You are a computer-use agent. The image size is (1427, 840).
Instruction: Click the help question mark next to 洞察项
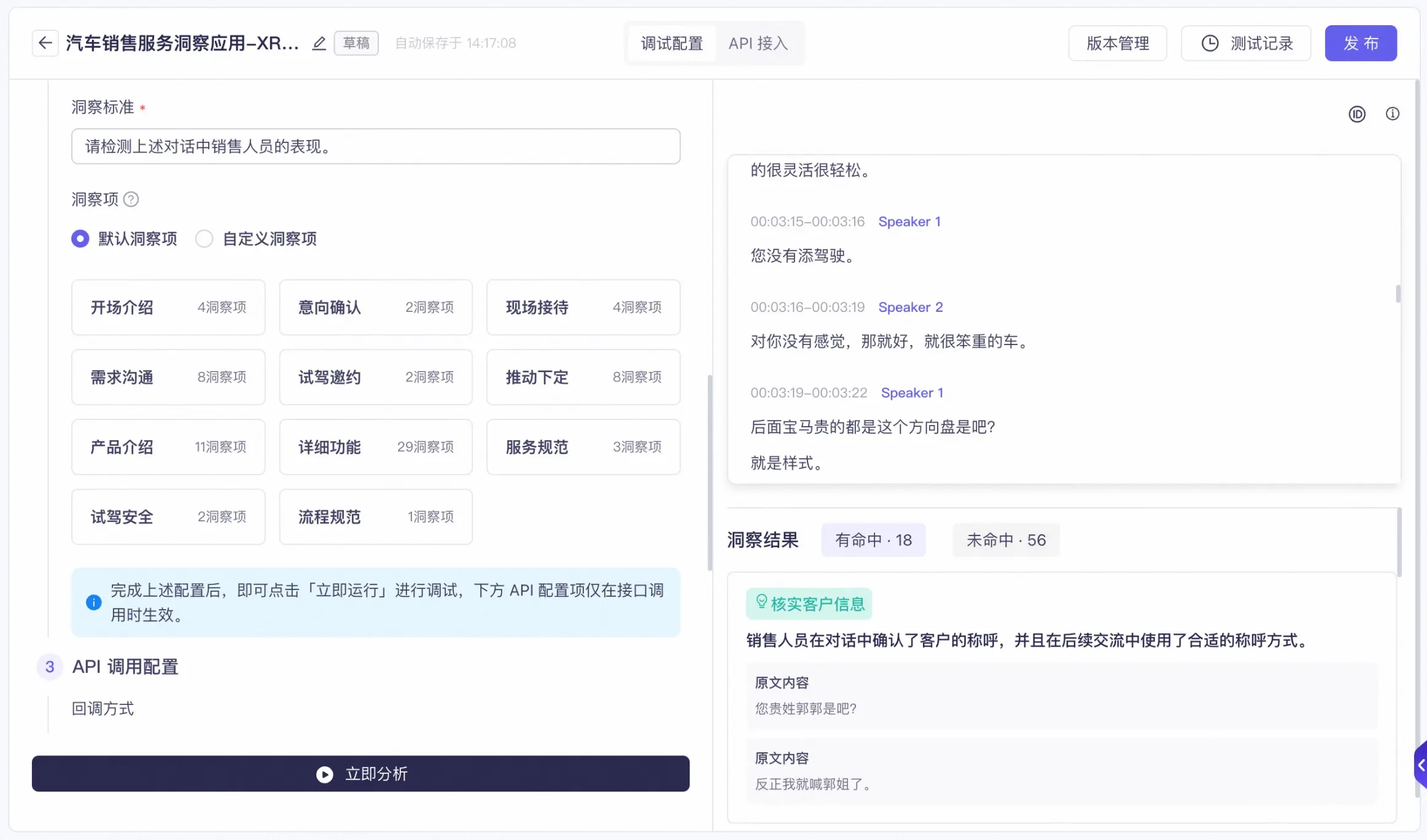131,200
